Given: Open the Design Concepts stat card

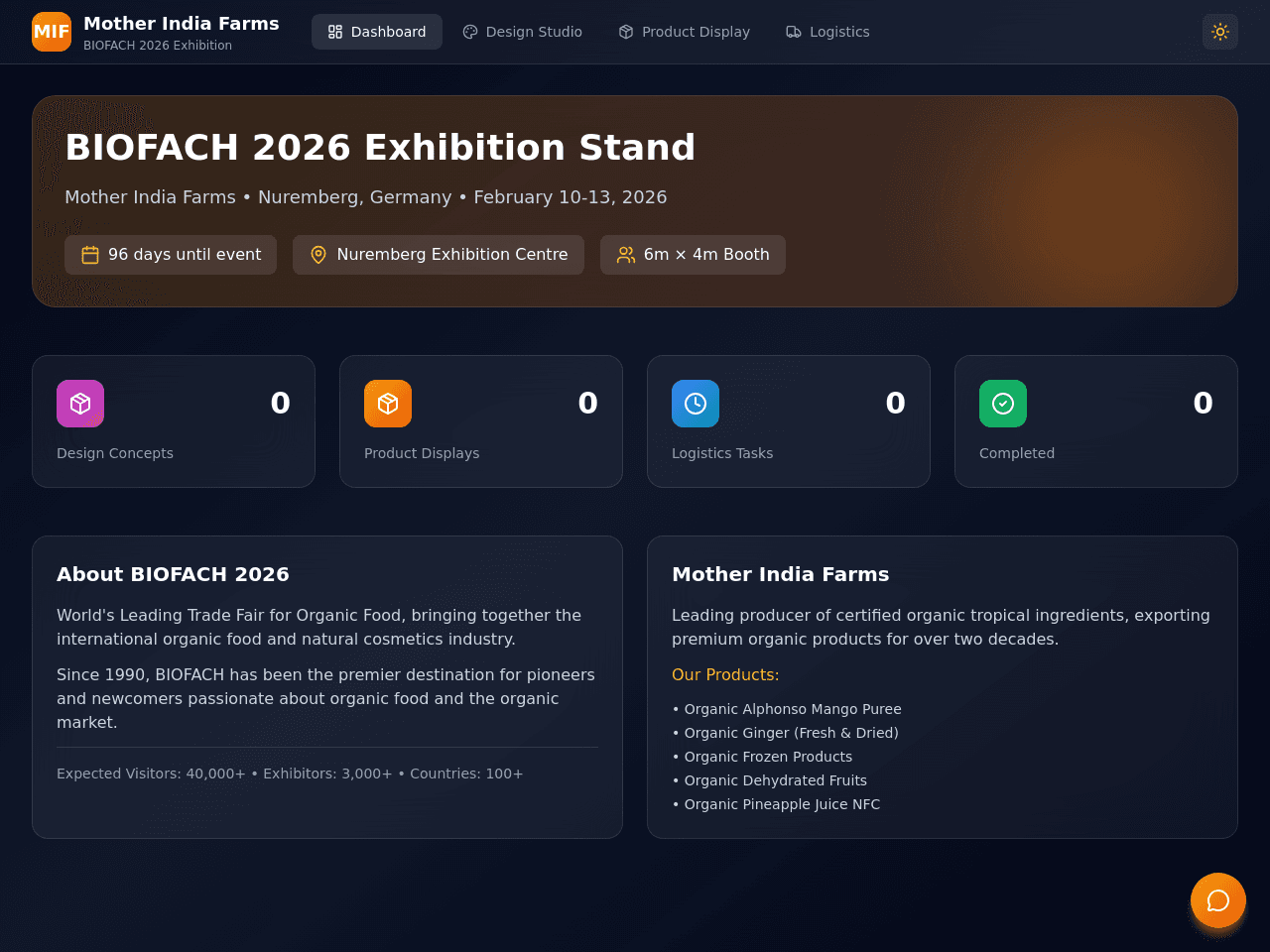Looking at the screenshot, I should 174,421.
